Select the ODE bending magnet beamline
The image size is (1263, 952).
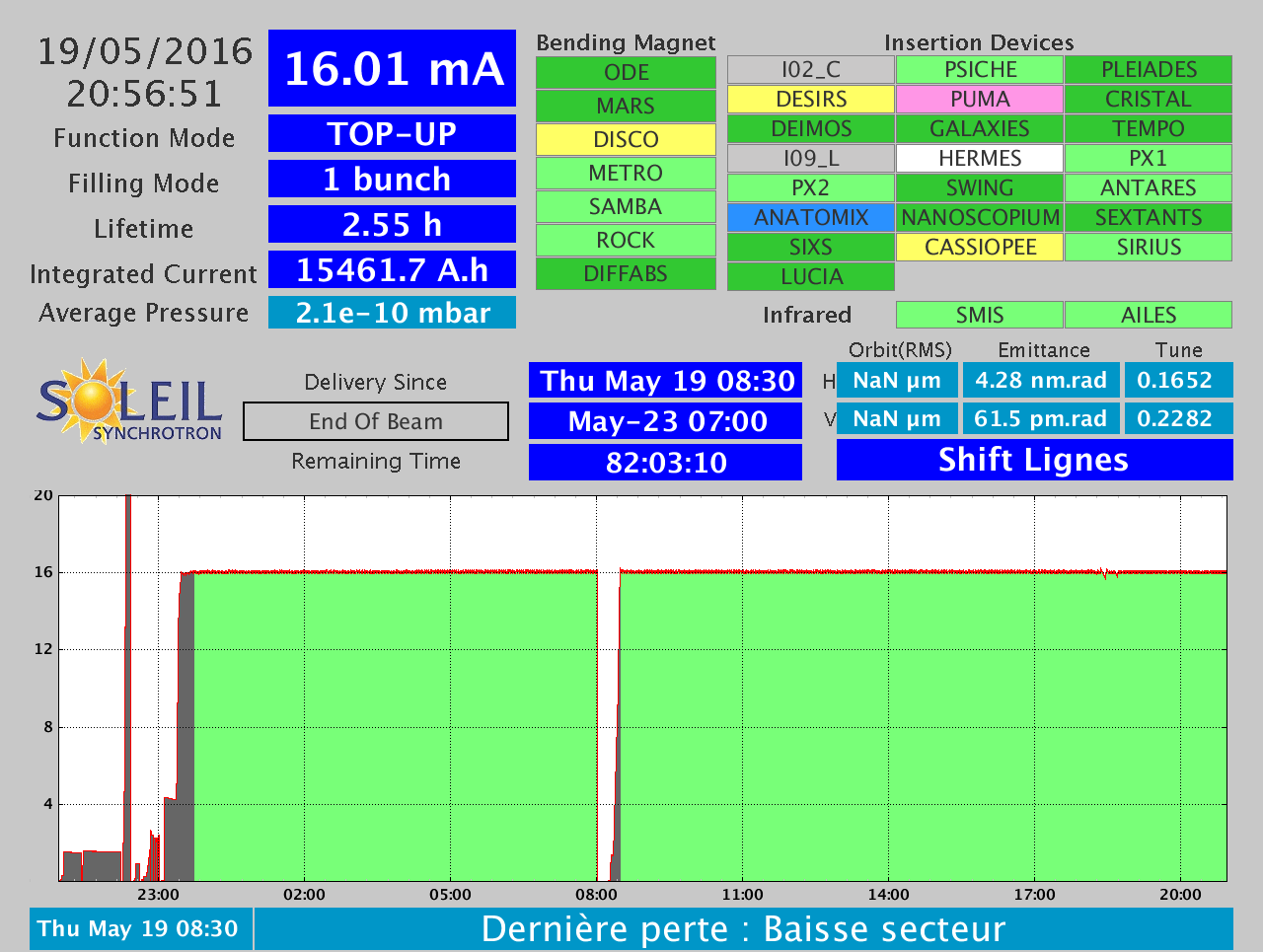click(626, 72)
